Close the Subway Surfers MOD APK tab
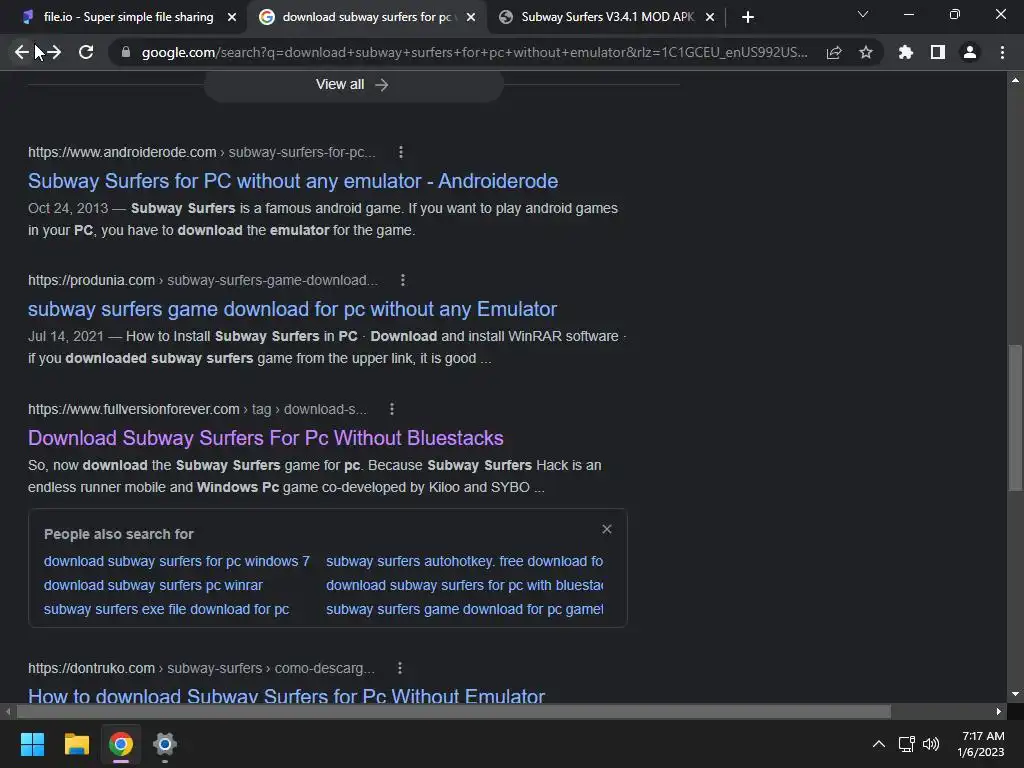The height and width of the screenshot is (768, 1024). tap(710, 17)
